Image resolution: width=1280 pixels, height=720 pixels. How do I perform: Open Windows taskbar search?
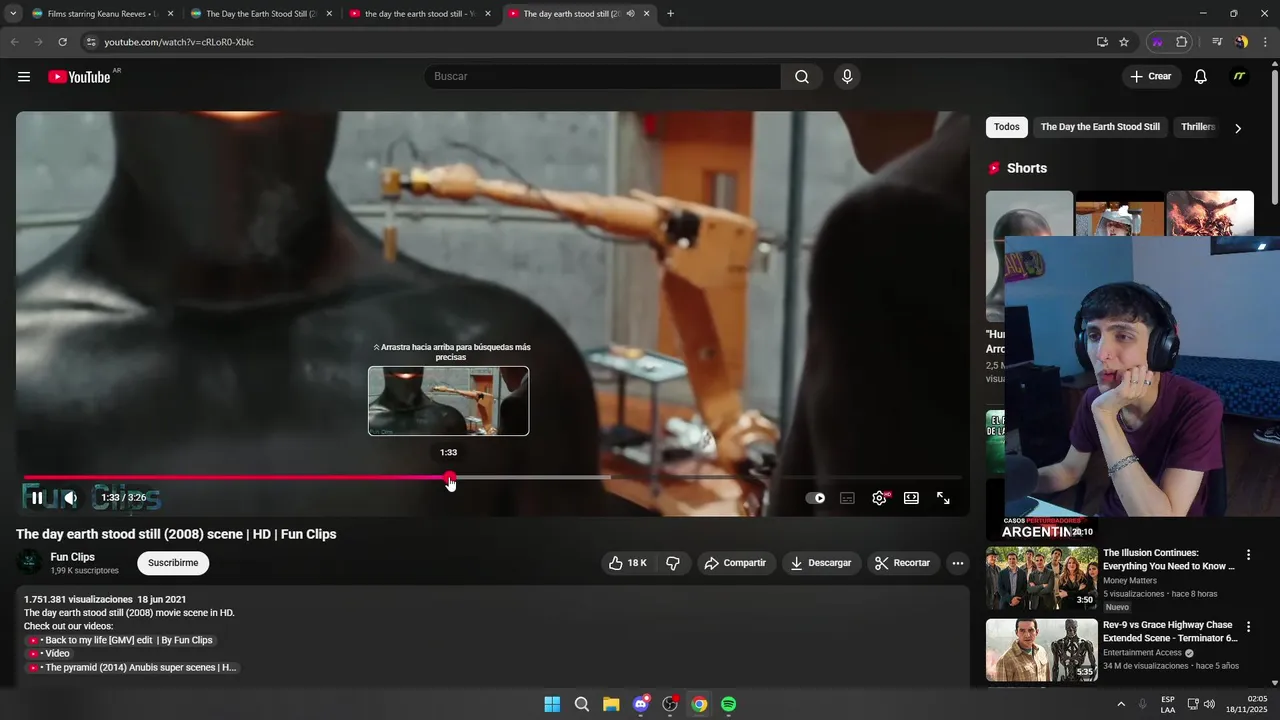pyautogui.click(x=582, y=704)
